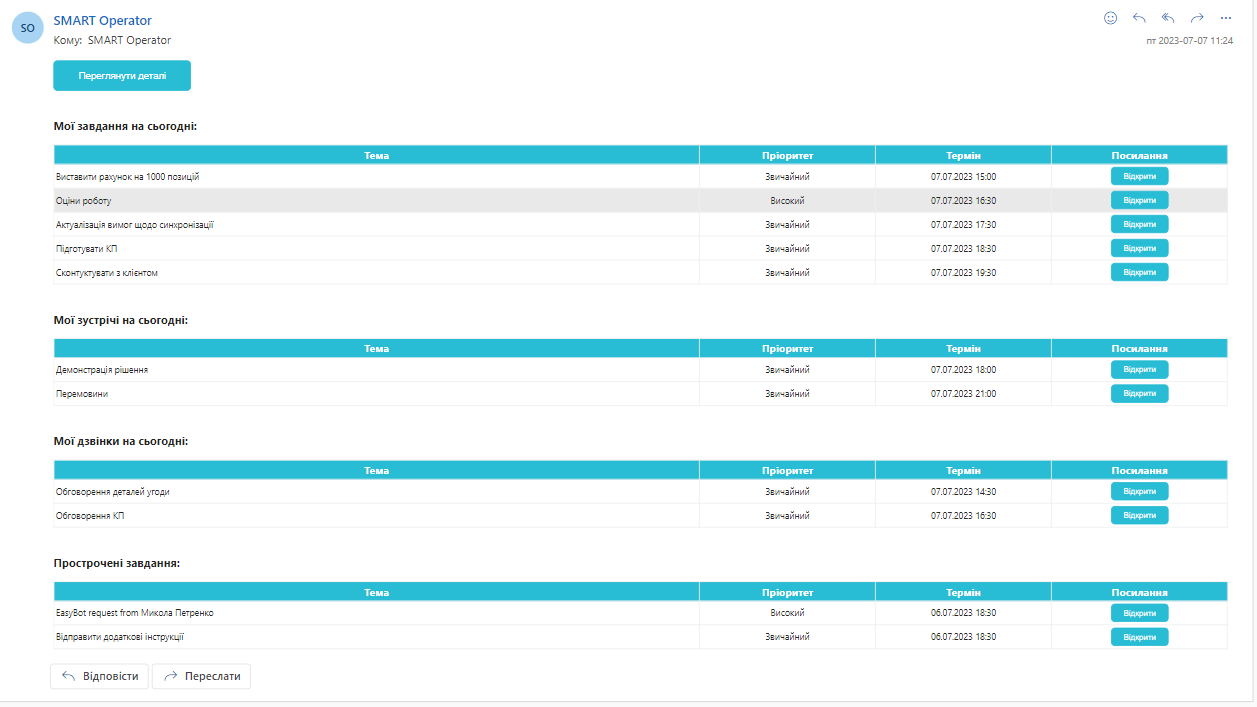Click Відкрити for 'Відправити додаткові інструкції'
This screenshot has width=1257, height=707.
(1139, 637)
